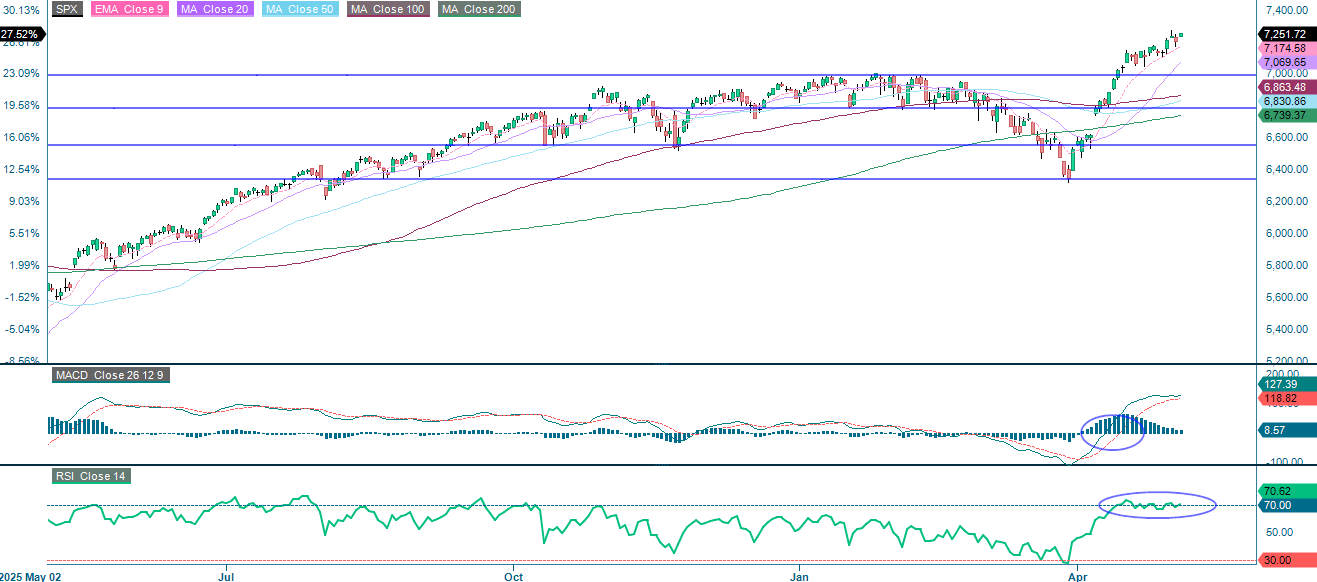
Task: Click the RSI Close 14 indicator label
Action: coord(91,476)
